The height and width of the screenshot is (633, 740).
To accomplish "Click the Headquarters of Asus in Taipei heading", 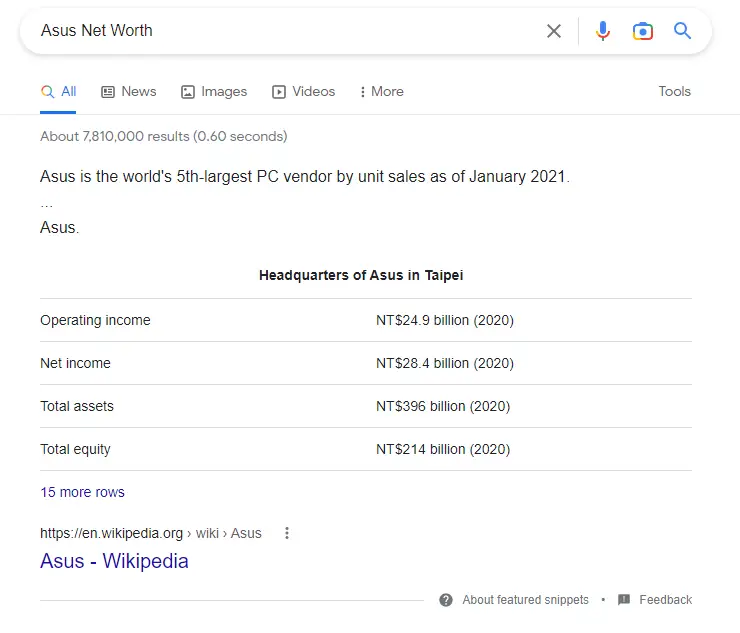I will (x=361, y=275).
